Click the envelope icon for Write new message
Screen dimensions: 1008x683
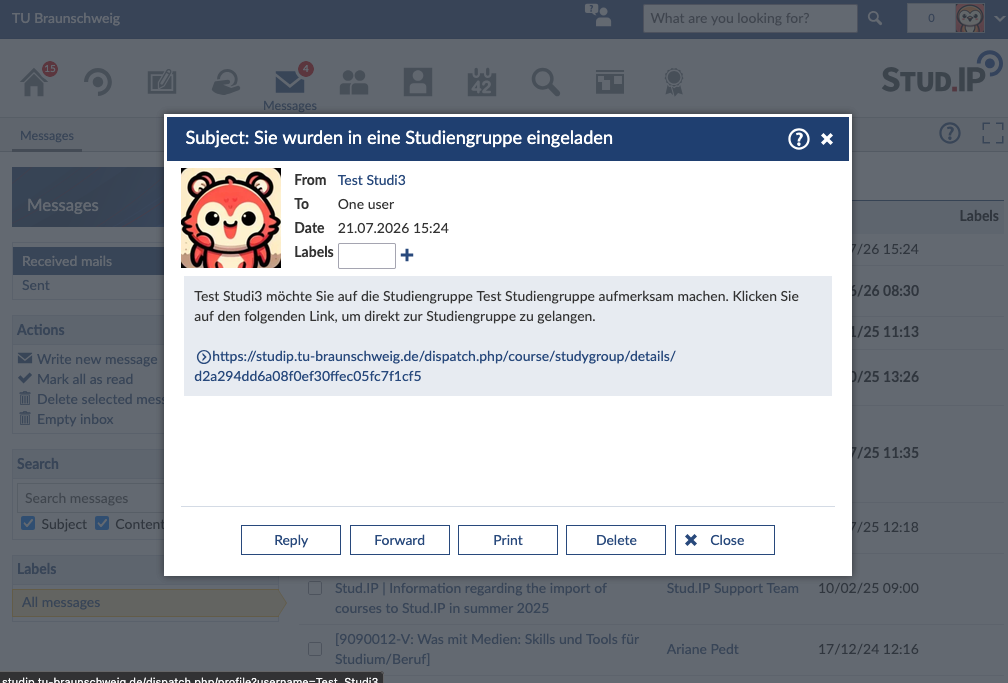click(x=25, y=358)
